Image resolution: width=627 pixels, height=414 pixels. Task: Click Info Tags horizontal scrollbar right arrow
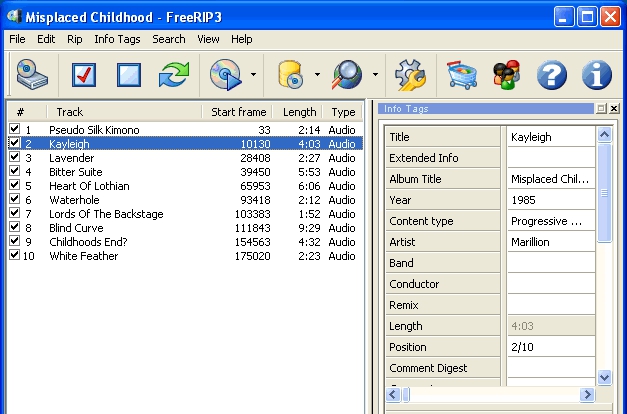point(587,395)
